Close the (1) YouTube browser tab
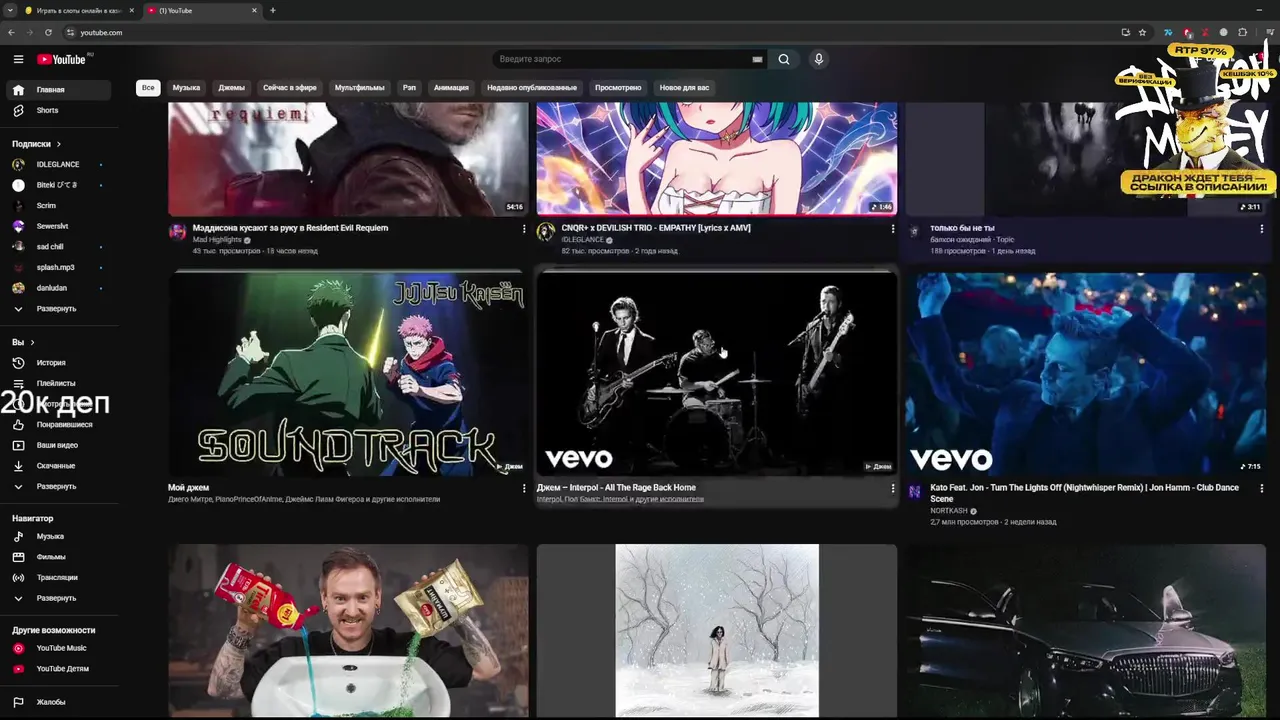This screenshot has height=720, width=1280. [254, 10]
